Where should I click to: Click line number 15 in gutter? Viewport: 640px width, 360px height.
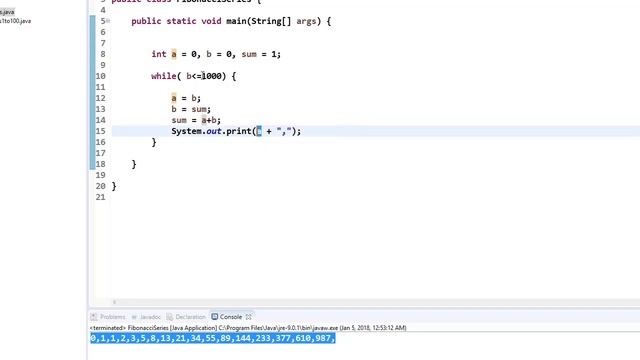(100, 131)
